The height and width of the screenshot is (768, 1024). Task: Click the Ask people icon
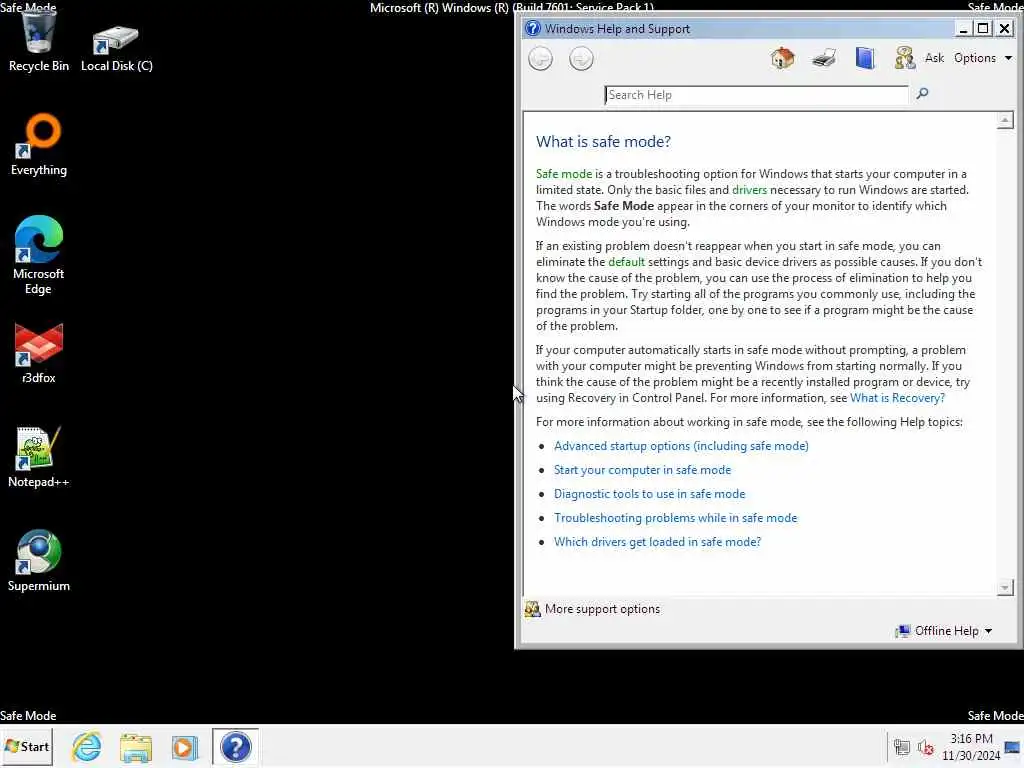(x=904, y=58)
